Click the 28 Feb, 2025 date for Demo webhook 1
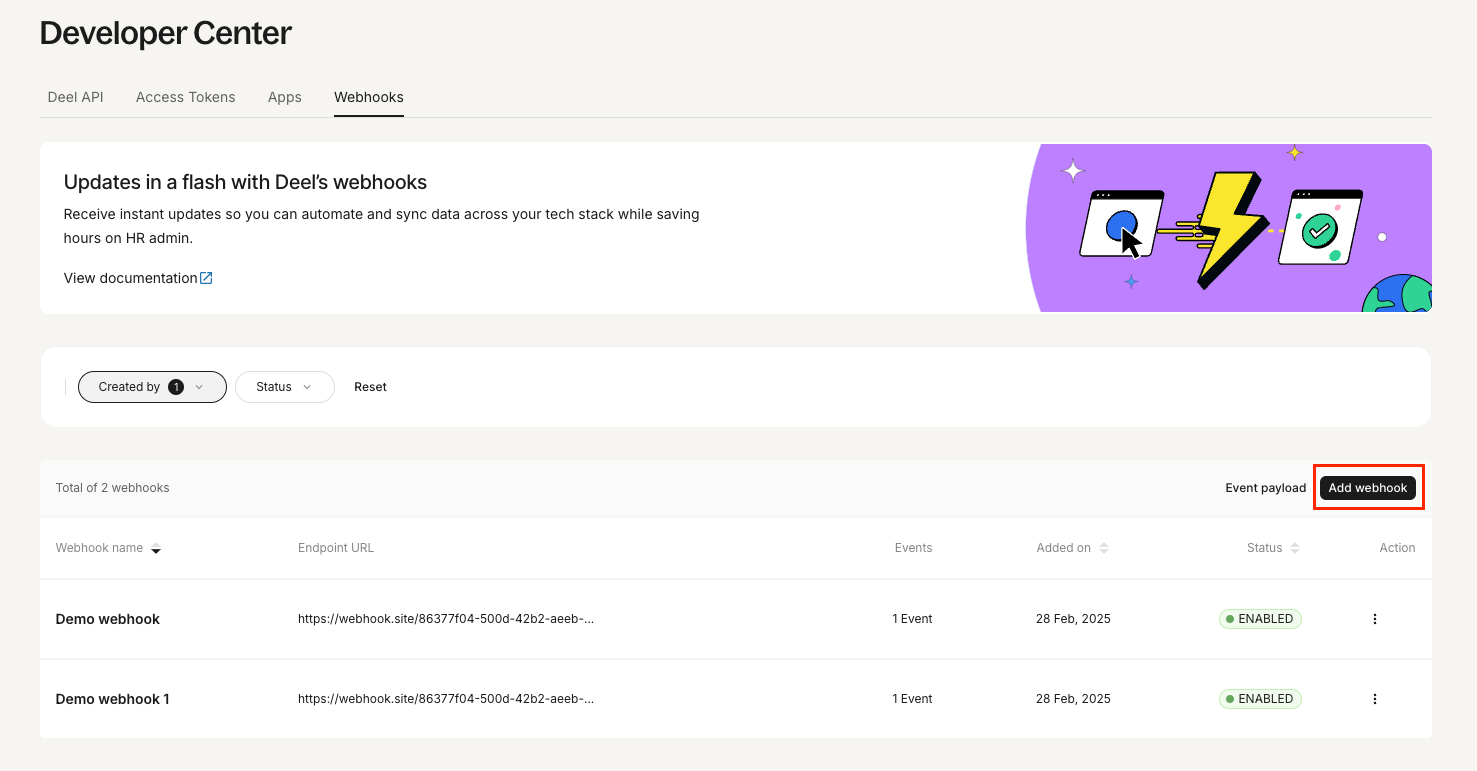This screenshot has height=771, width=1477. [1073, 699]
